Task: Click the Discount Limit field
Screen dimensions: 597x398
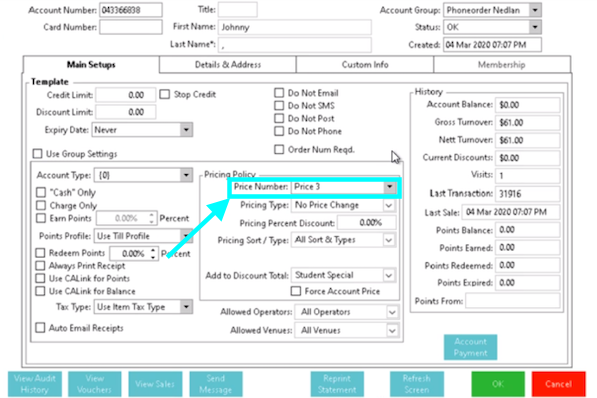Action: tap(126, 112)
